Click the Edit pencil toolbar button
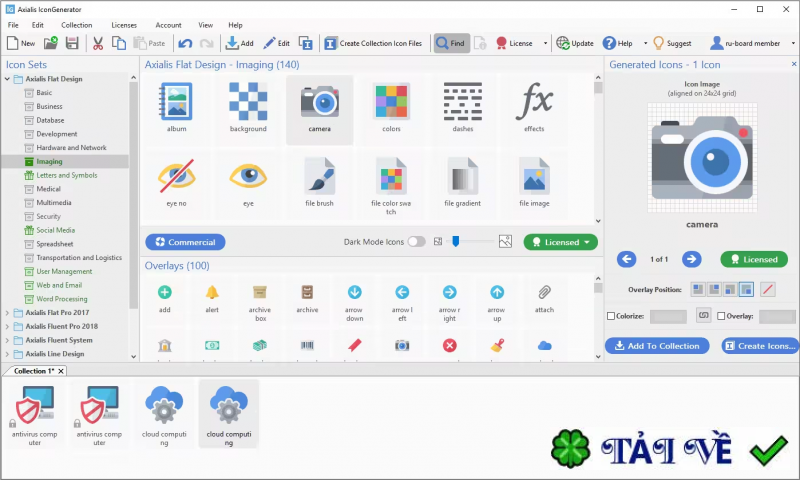 277,43
